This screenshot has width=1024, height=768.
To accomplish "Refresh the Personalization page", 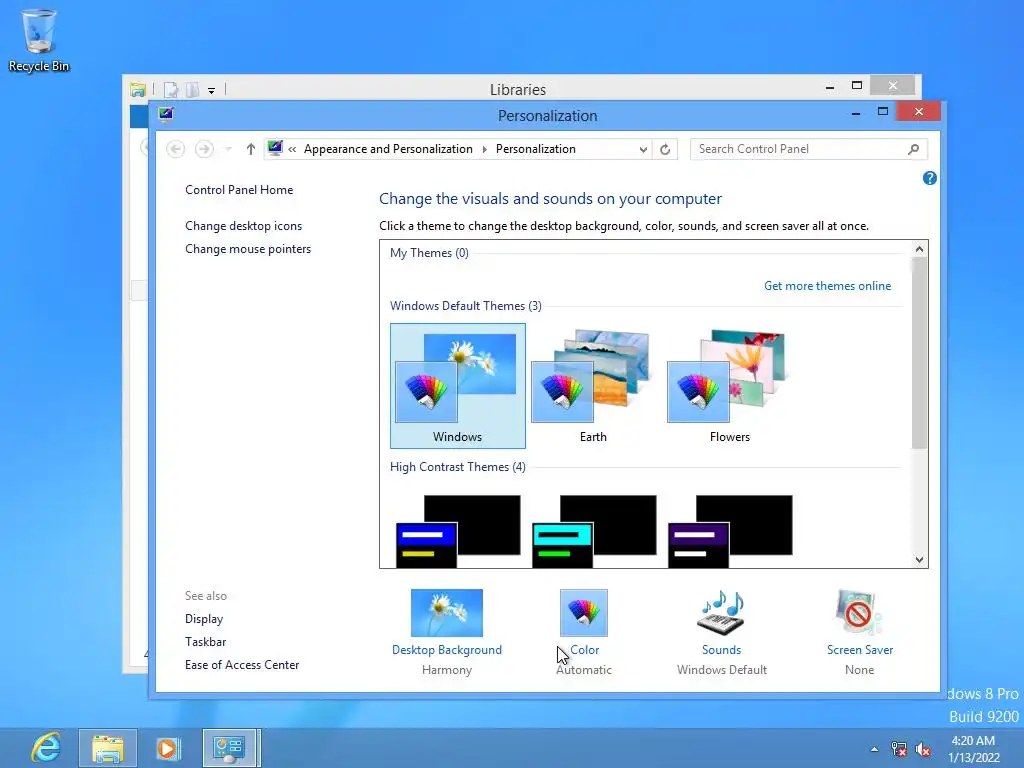I will [x=665, y=150].
